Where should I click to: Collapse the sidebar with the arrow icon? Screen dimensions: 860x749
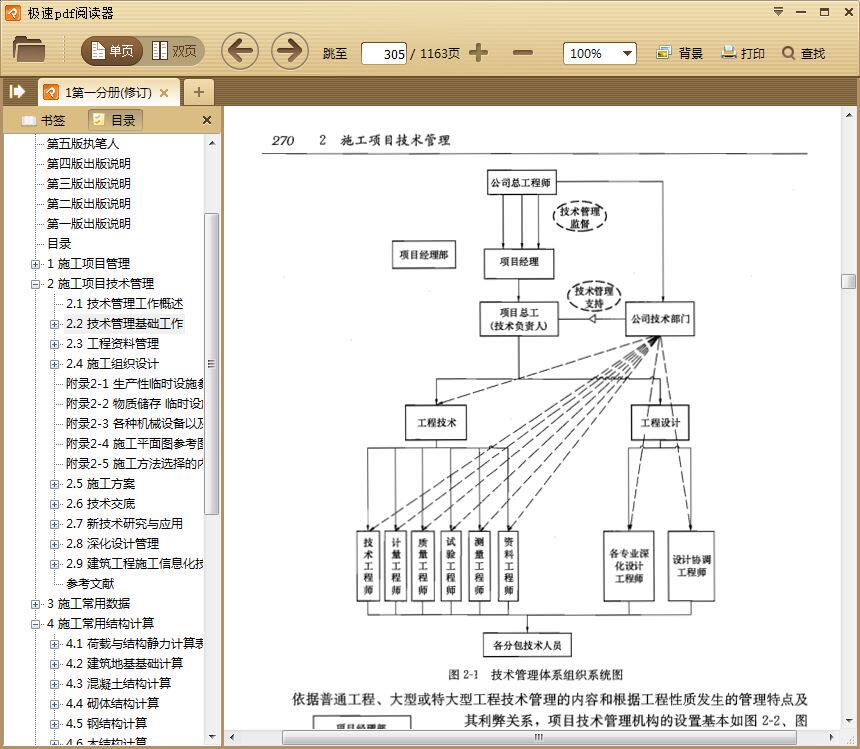(x=17, y=91)
